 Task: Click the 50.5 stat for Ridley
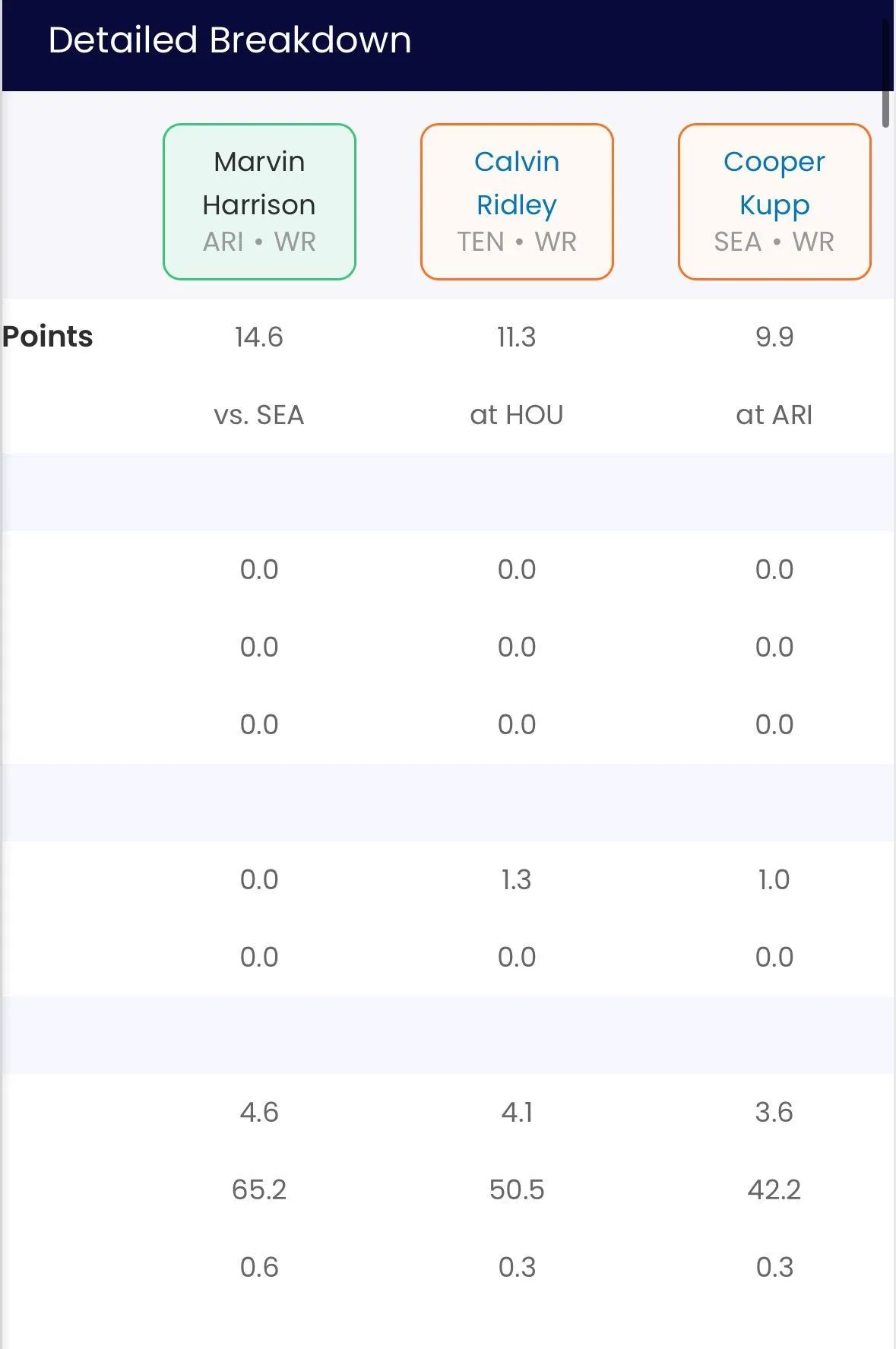click(x=517, y=1189)
